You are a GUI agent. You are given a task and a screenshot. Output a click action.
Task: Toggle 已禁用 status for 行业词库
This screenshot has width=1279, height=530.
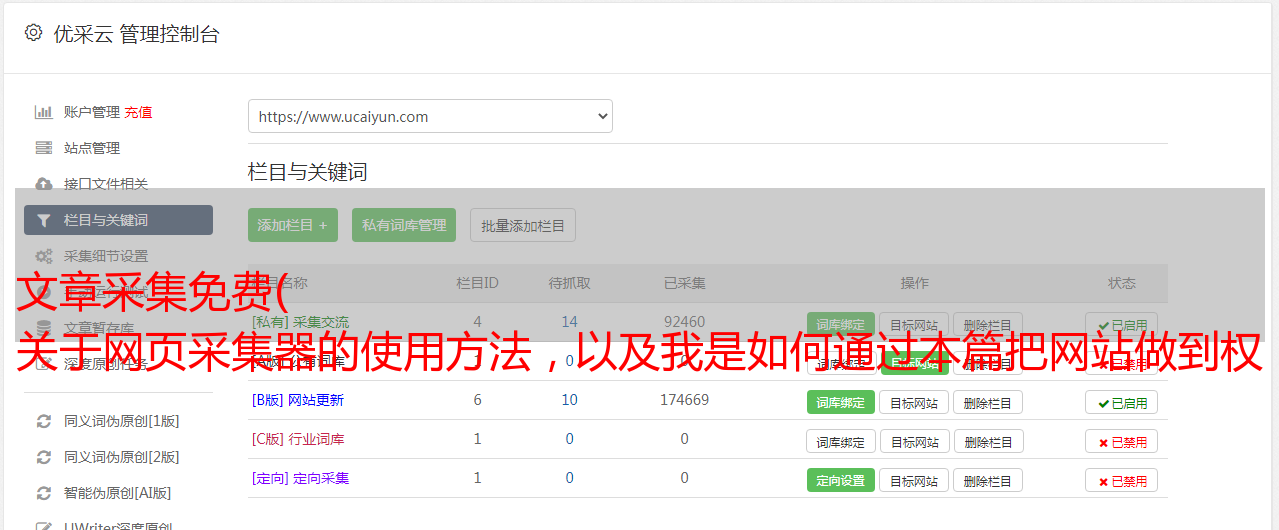(1122, 441)
